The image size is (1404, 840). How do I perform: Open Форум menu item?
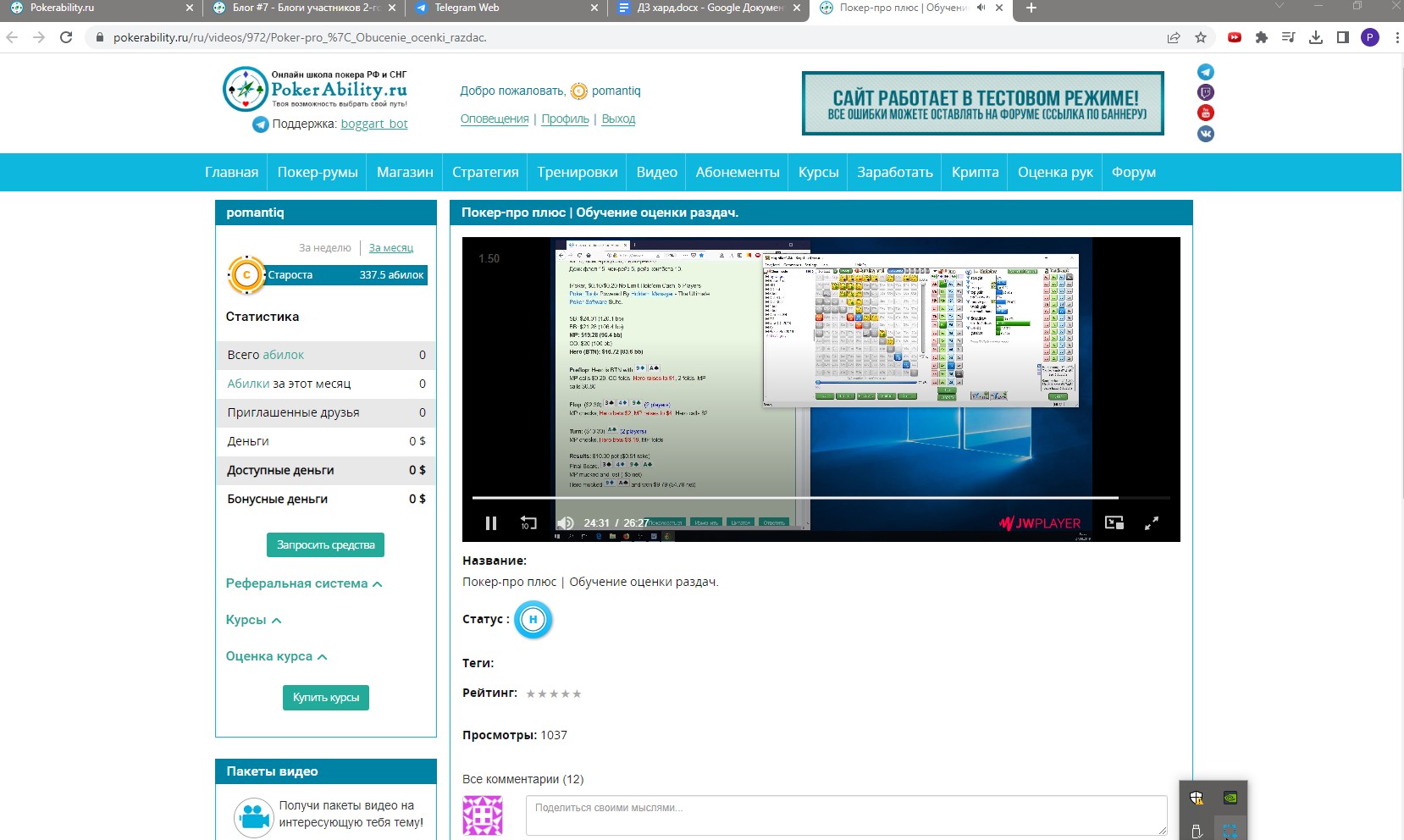point(1134,172)
